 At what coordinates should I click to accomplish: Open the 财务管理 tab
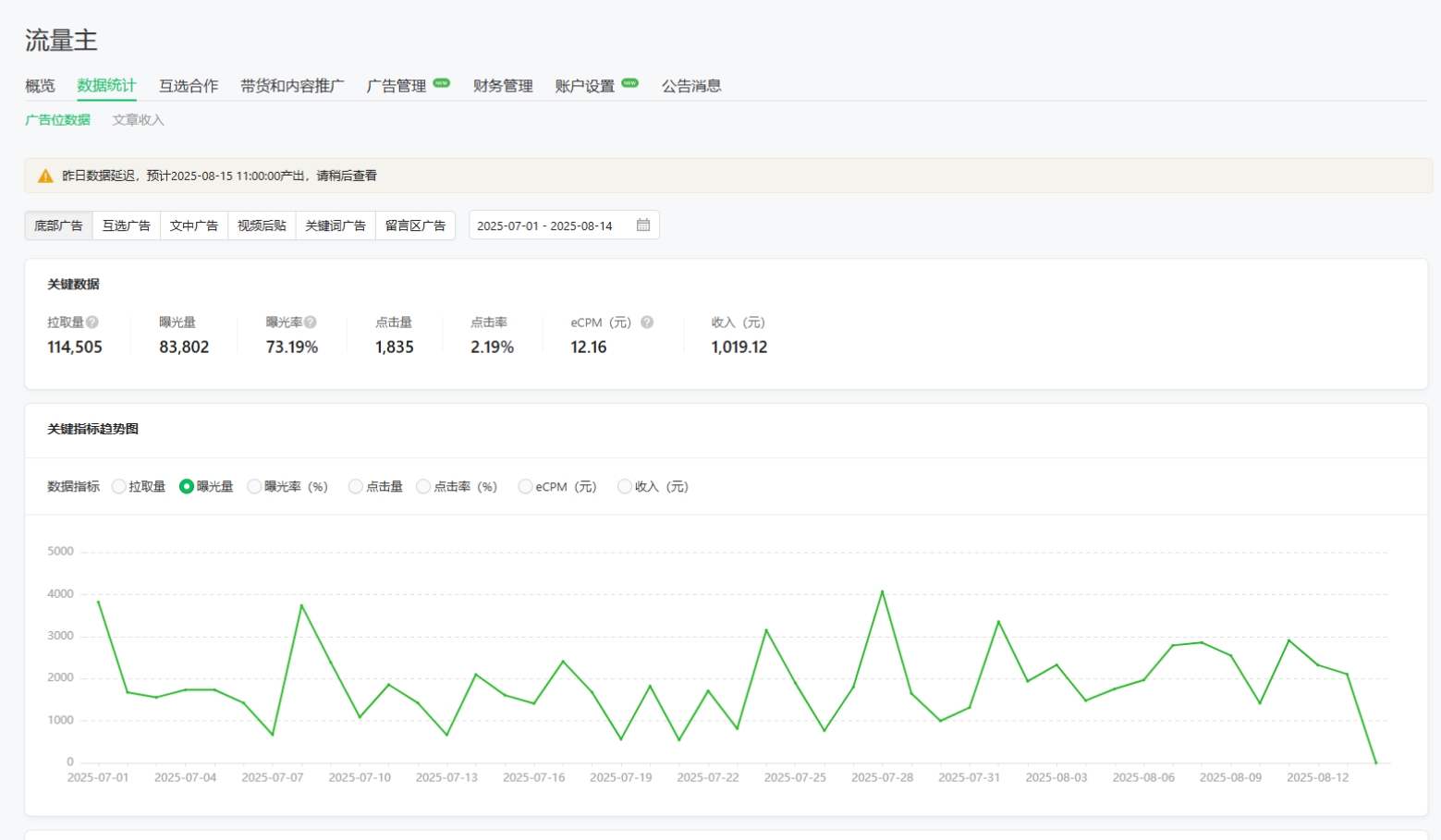(503, 86)
